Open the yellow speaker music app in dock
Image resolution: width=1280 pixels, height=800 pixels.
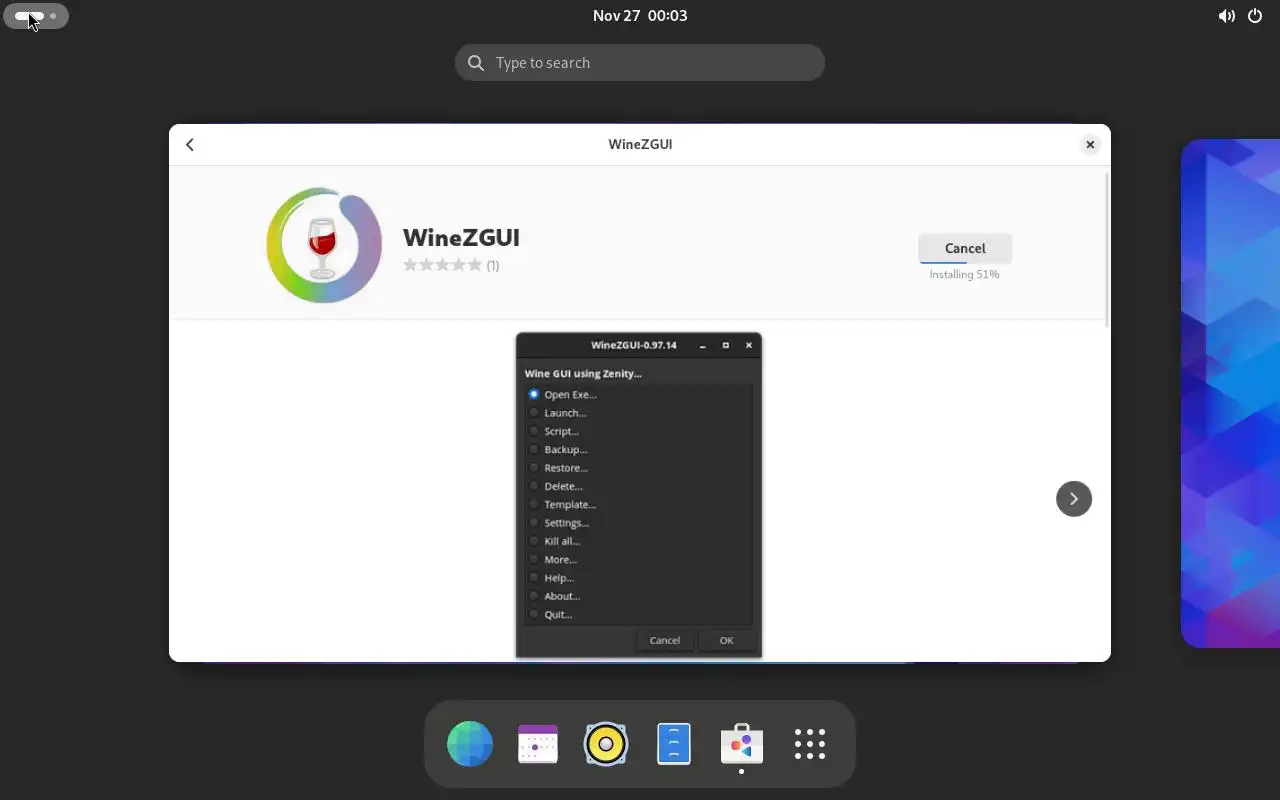click(606, 744)
